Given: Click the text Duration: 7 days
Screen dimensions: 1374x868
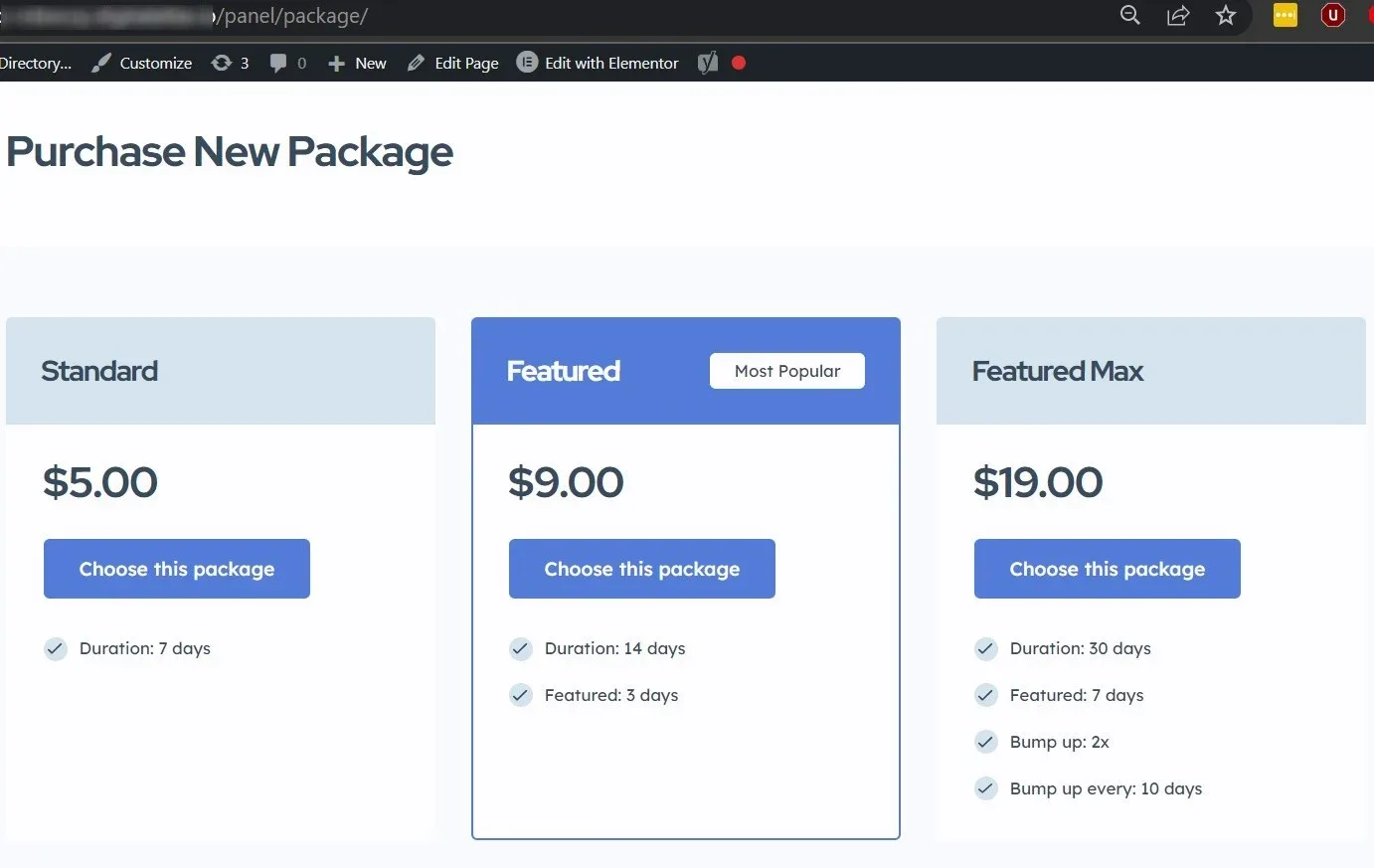Looking at the screenshot, I should pyautogui.click(x=145, y=648).
